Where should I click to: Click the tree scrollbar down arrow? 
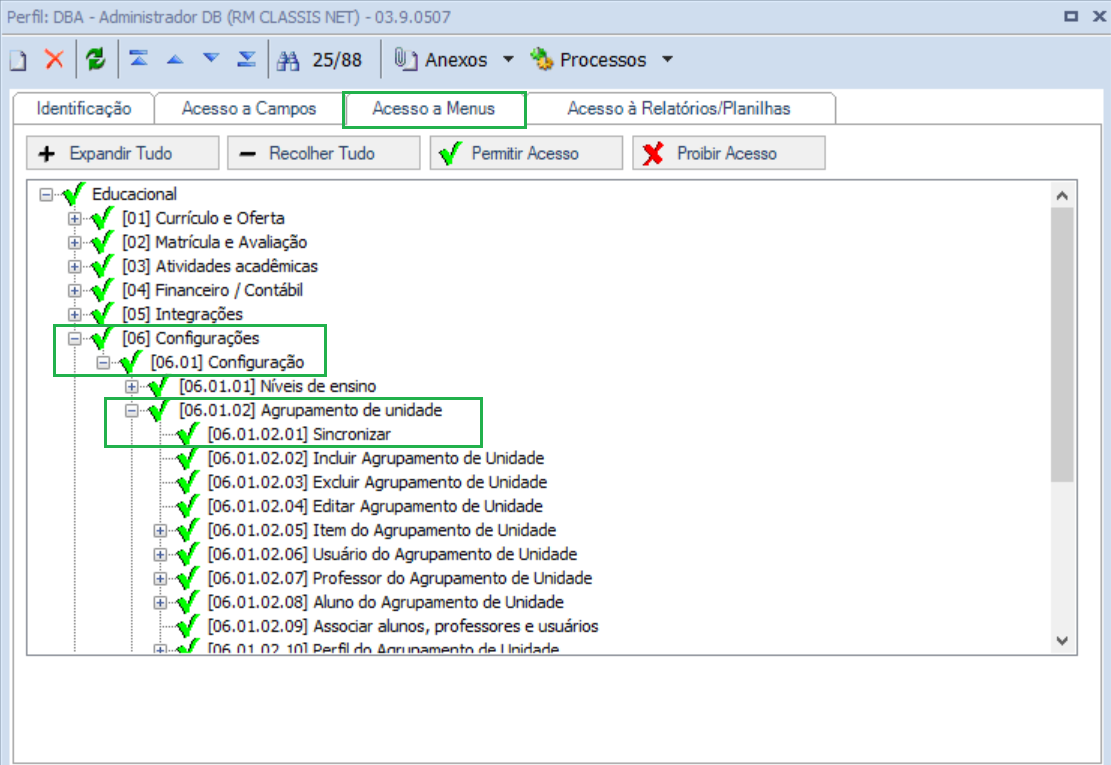coord(1062,640)
